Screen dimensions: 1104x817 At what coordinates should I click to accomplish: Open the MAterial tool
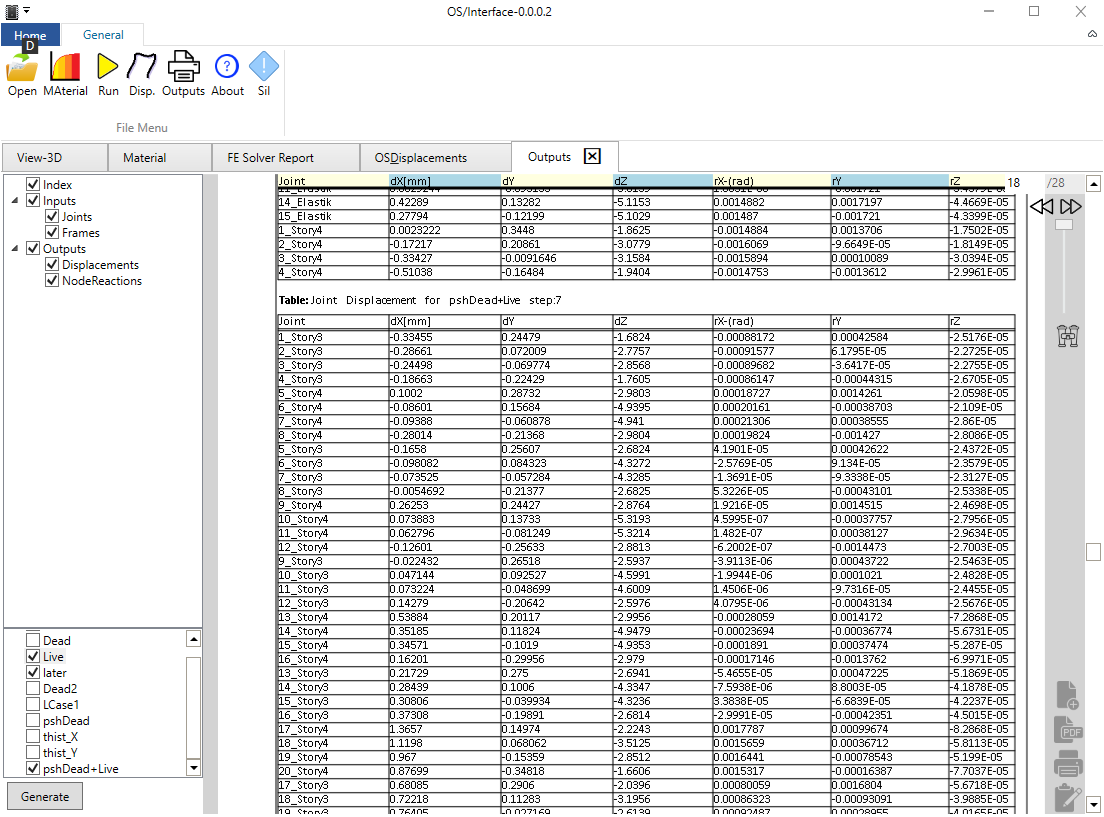tap(65, 73)
